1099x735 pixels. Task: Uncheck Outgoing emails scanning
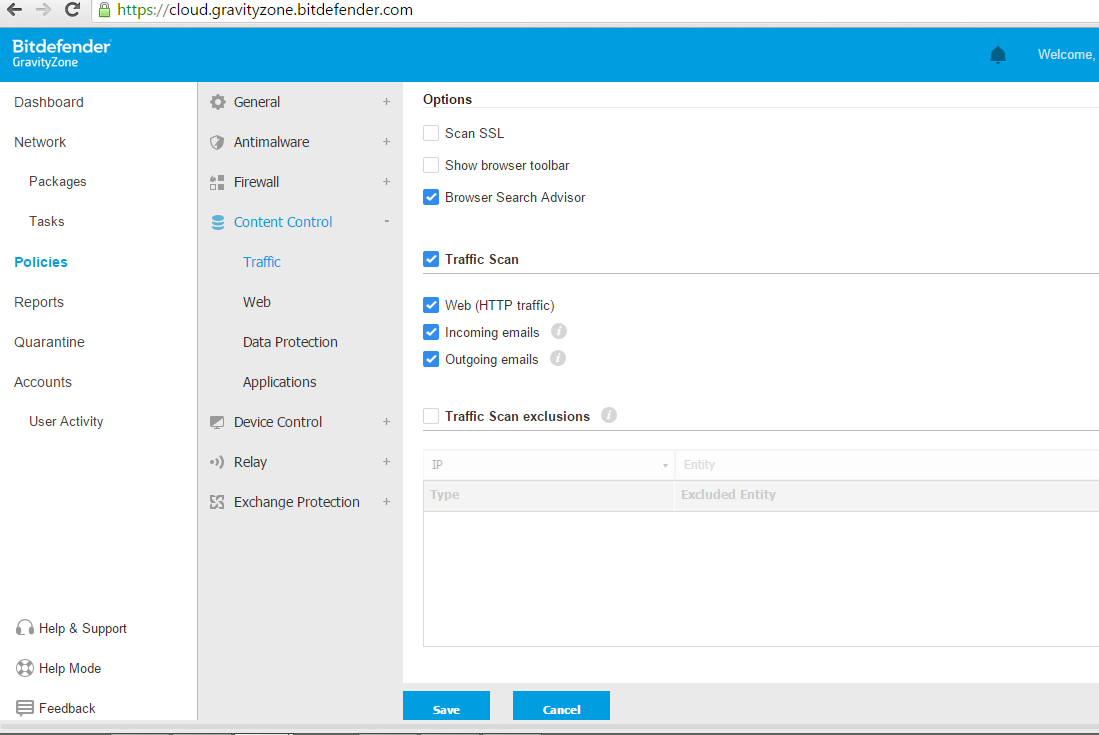pyautogui.click(x=431, y=359)
